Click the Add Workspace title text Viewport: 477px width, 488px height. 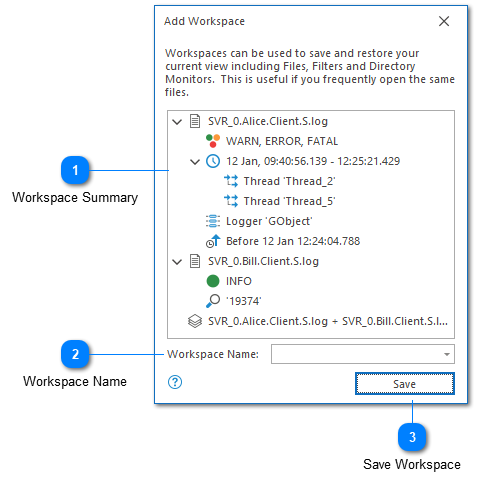click(x=204, y=21)
